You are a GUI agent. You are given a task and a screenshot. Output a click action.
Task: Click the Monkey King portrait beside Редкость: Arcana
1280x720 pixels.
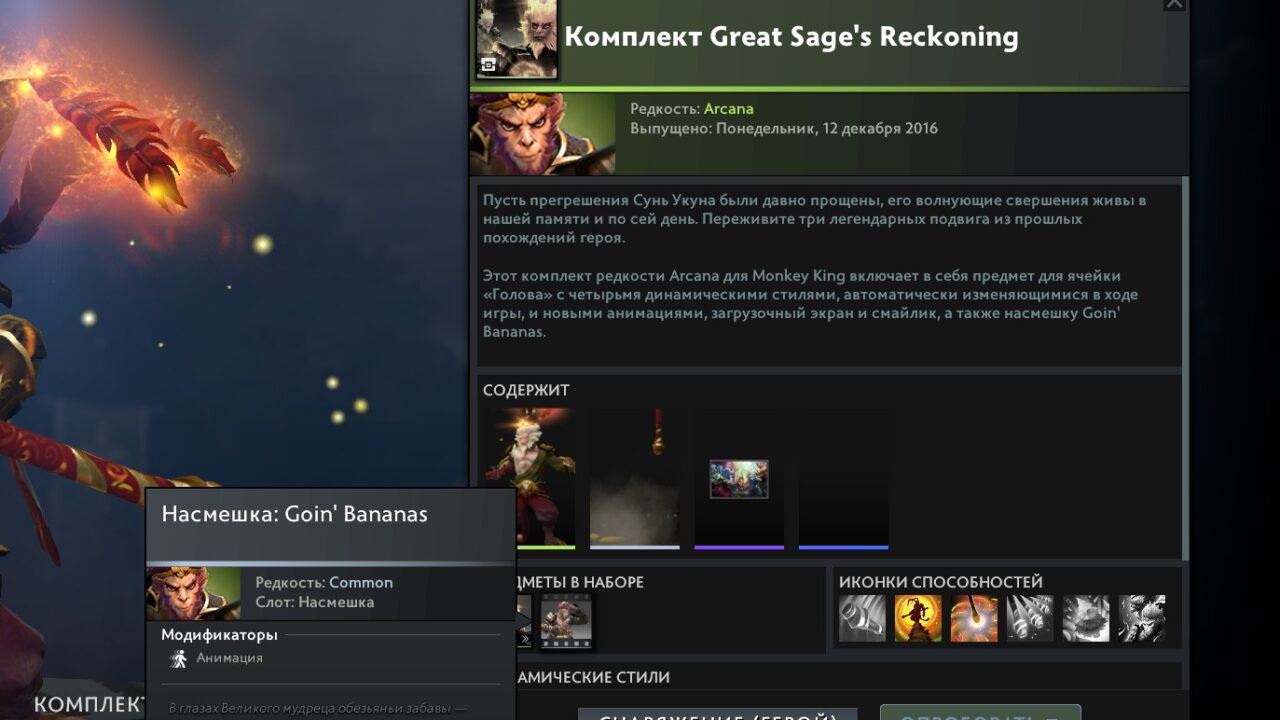(542, 135)
